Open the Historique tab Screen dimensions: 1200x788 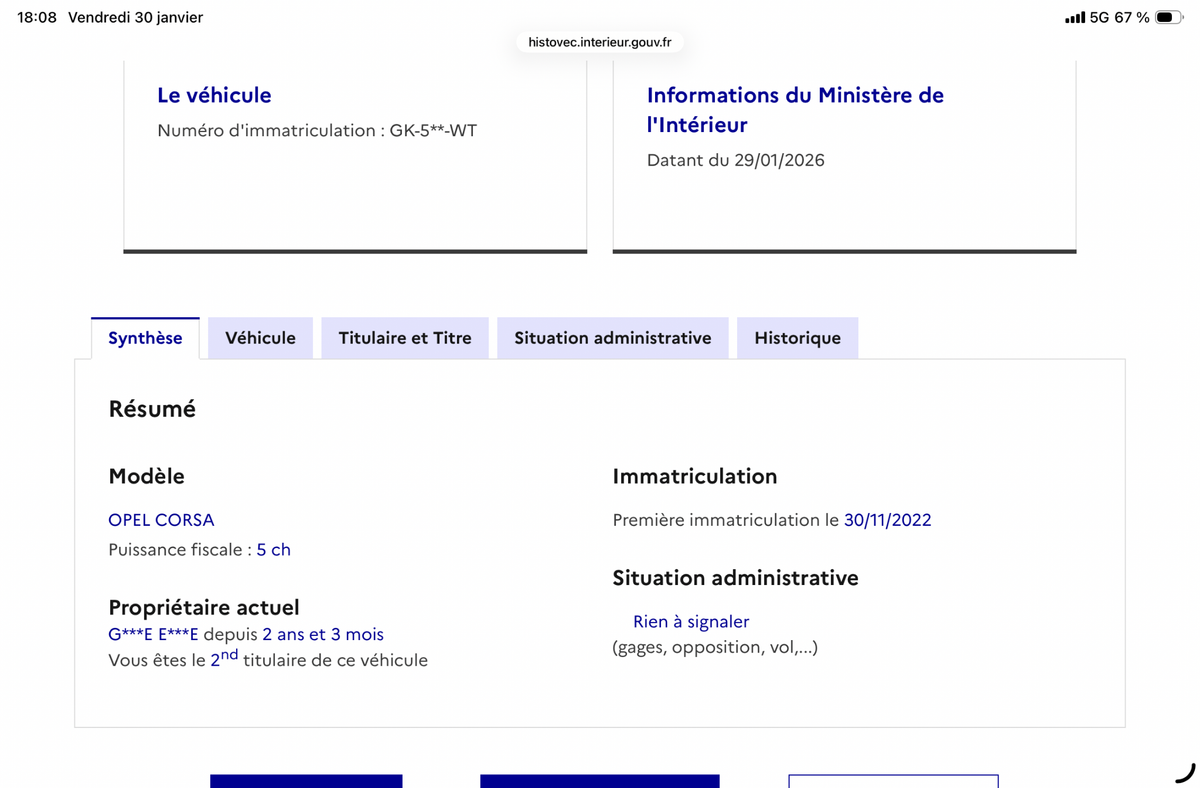point(797,338)
